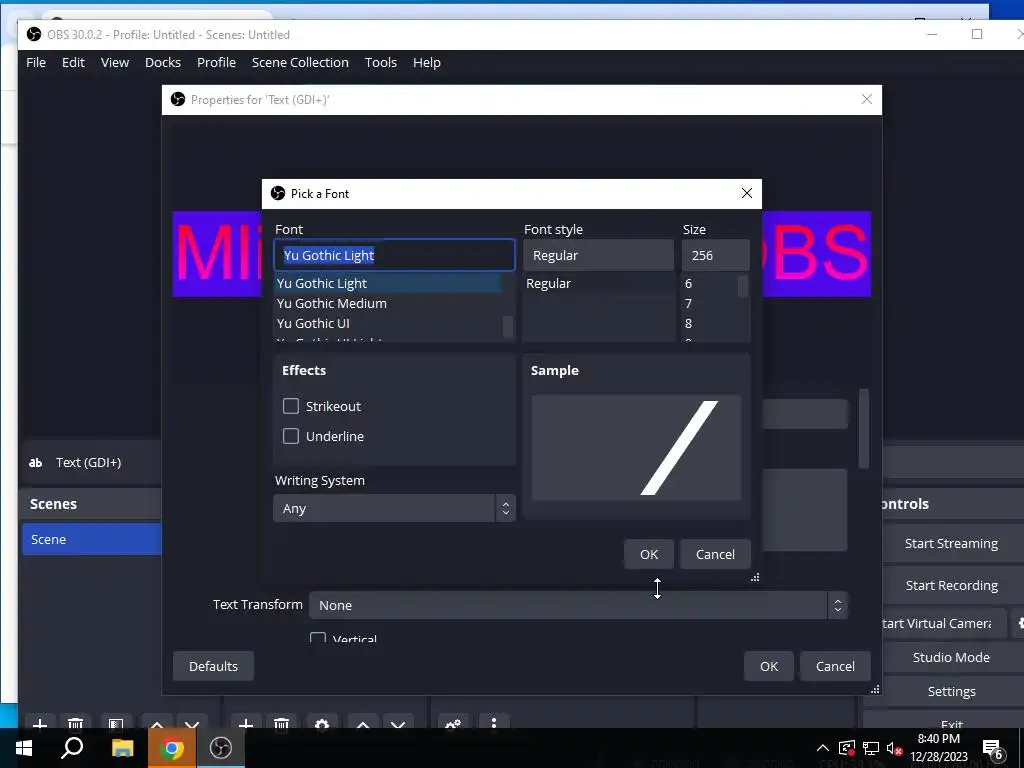
Task: Open File Explorer from taskbar
Action: point(122,748)
